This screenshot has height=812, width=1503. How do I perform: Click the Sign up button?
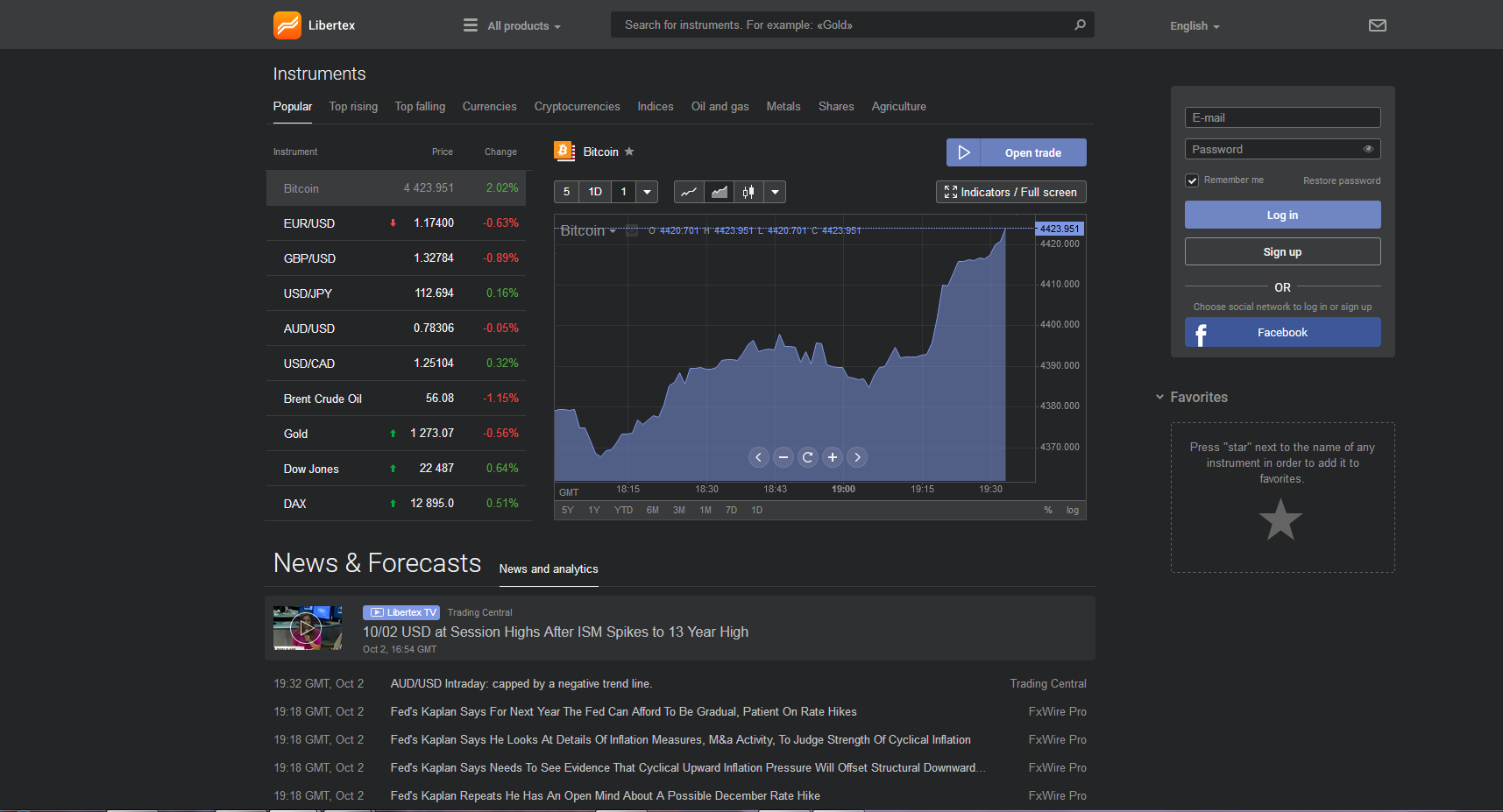tap(1282, 251)
